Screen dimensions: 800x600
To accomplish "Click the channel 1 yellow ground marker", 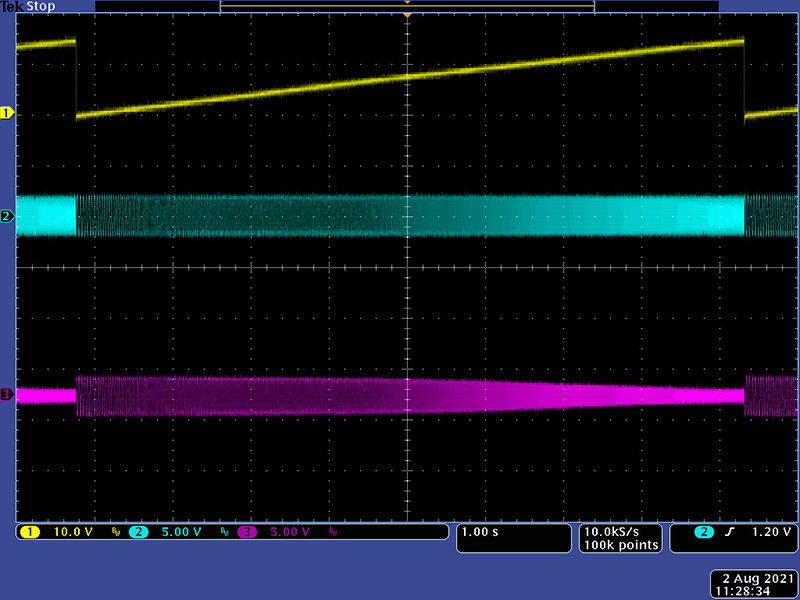I will pyautogui.click(x=7, y=114).
